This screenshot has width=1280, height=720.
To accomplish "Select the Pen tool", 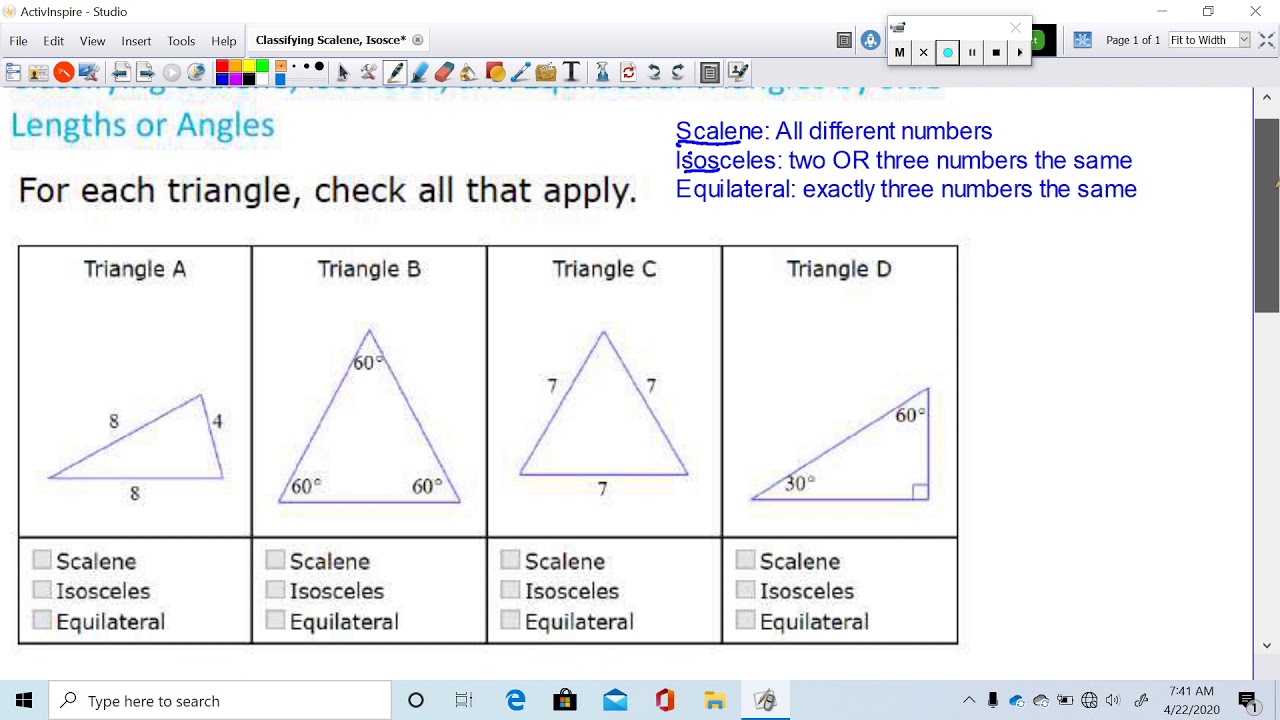I will pyautogui.click(x=395, y=72).
